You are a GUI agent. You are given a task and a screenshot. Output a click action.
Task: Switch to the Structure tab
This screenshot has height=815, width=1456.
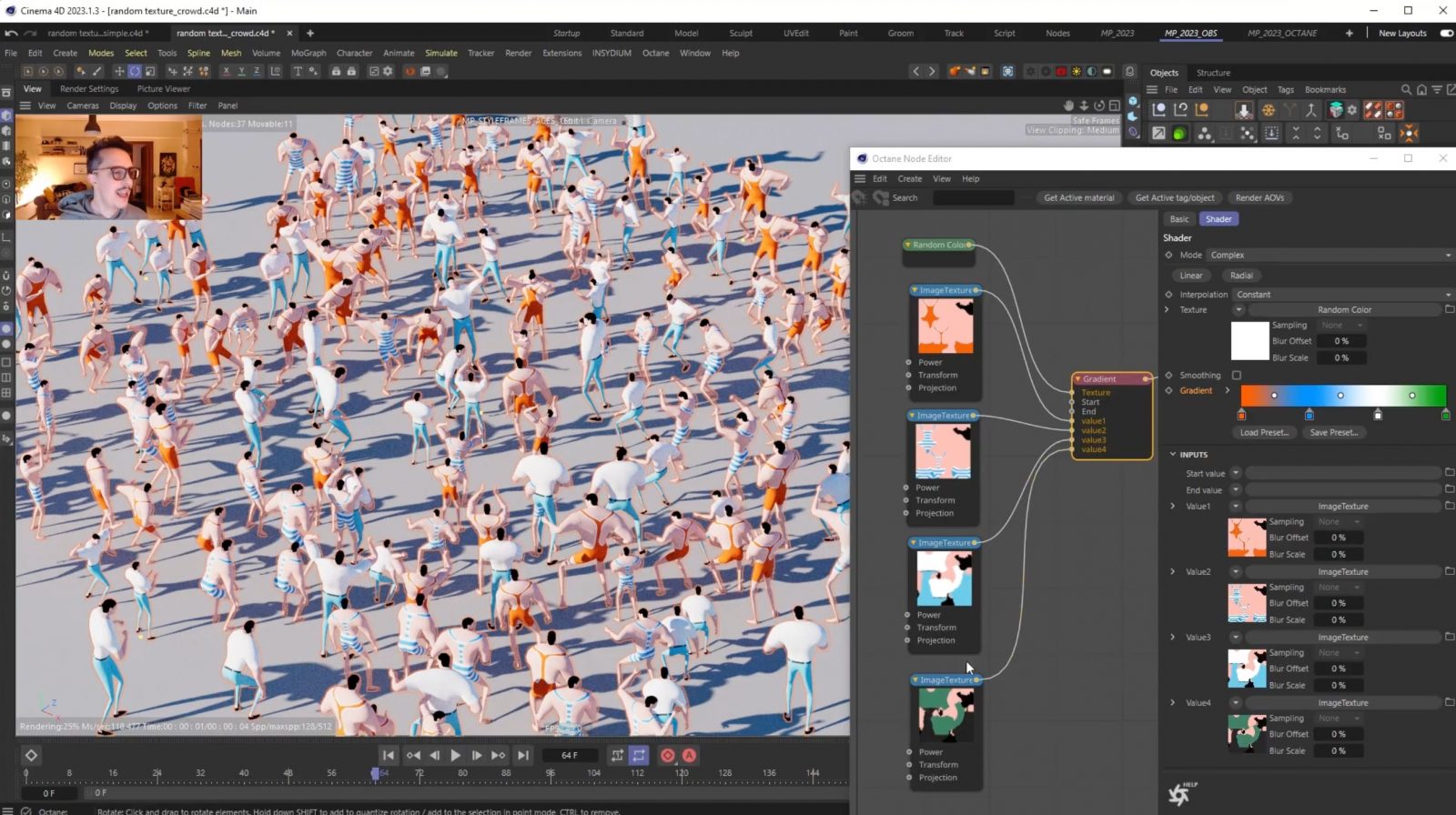[x=1213, y=73]
